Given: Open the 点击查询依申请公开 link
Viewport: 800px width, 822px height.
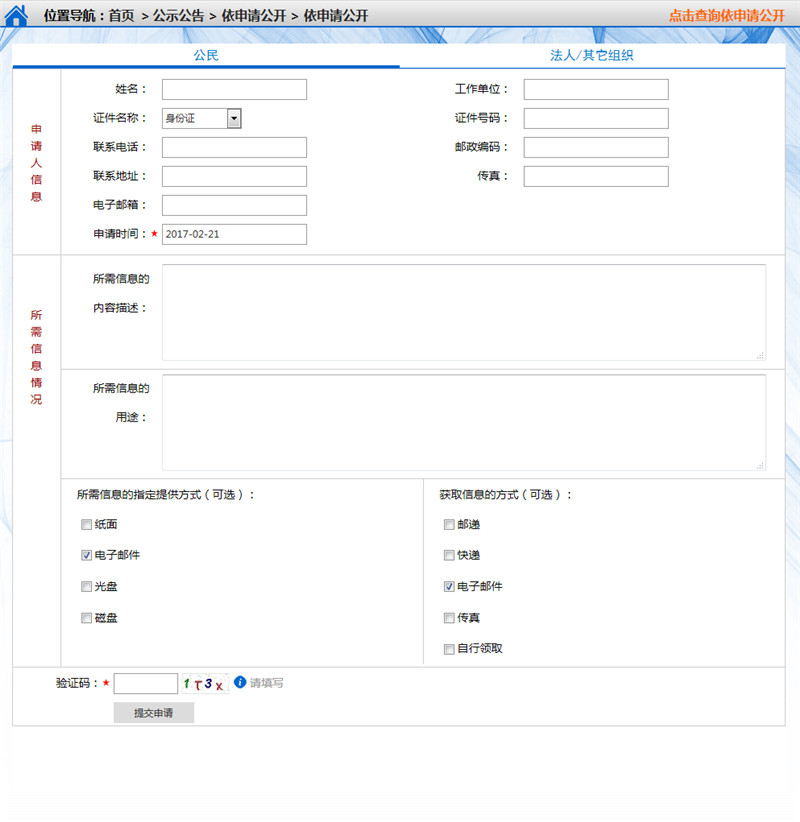Looking at the screenshot, I should click(x=726, y=16).
